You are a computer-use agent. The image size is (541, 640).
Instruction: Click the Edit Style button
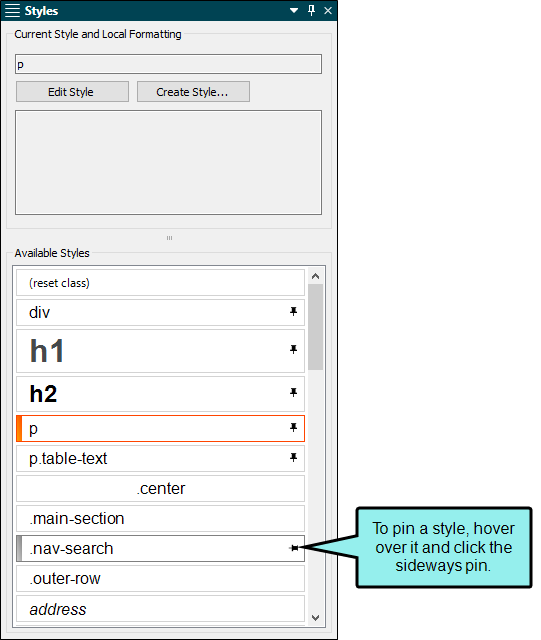72,91
